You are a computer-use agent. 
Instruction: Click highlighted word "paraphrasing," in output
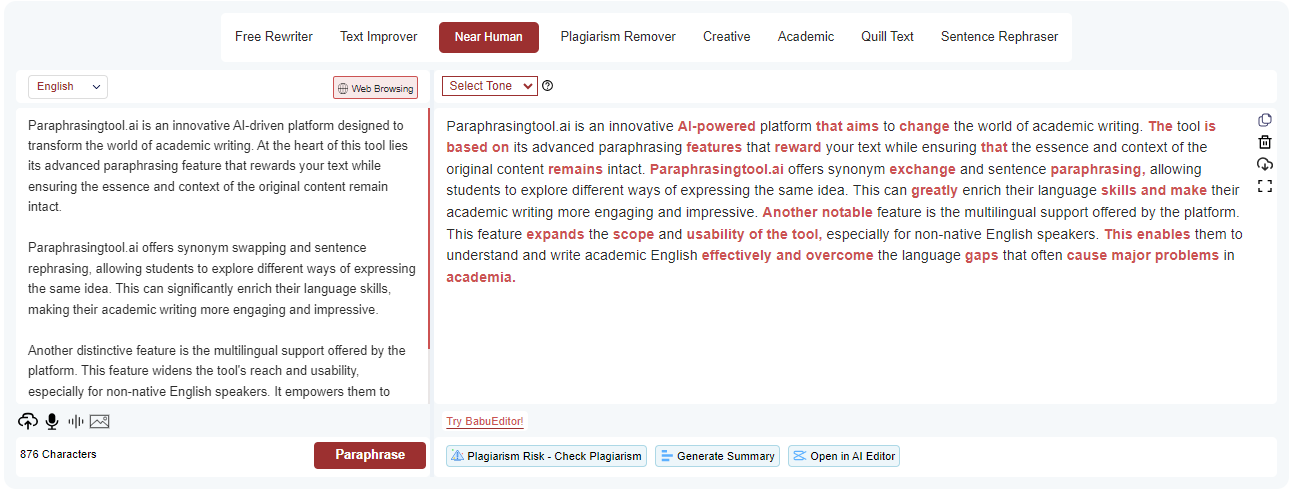click(x=1096, y=169)
